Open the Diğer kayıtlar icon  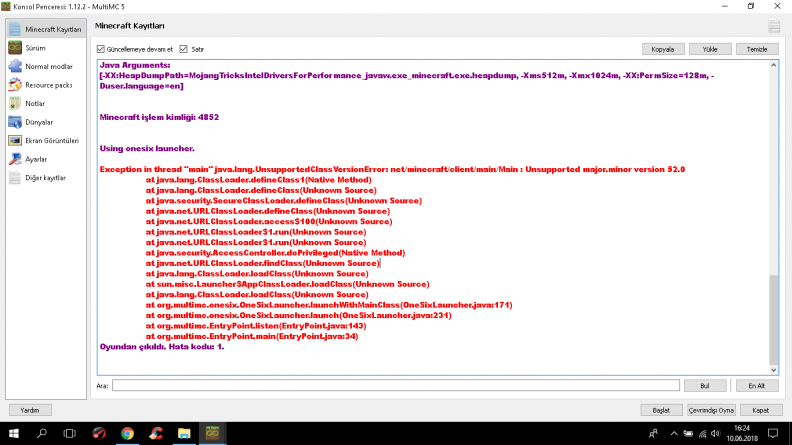tap(15, 178)
